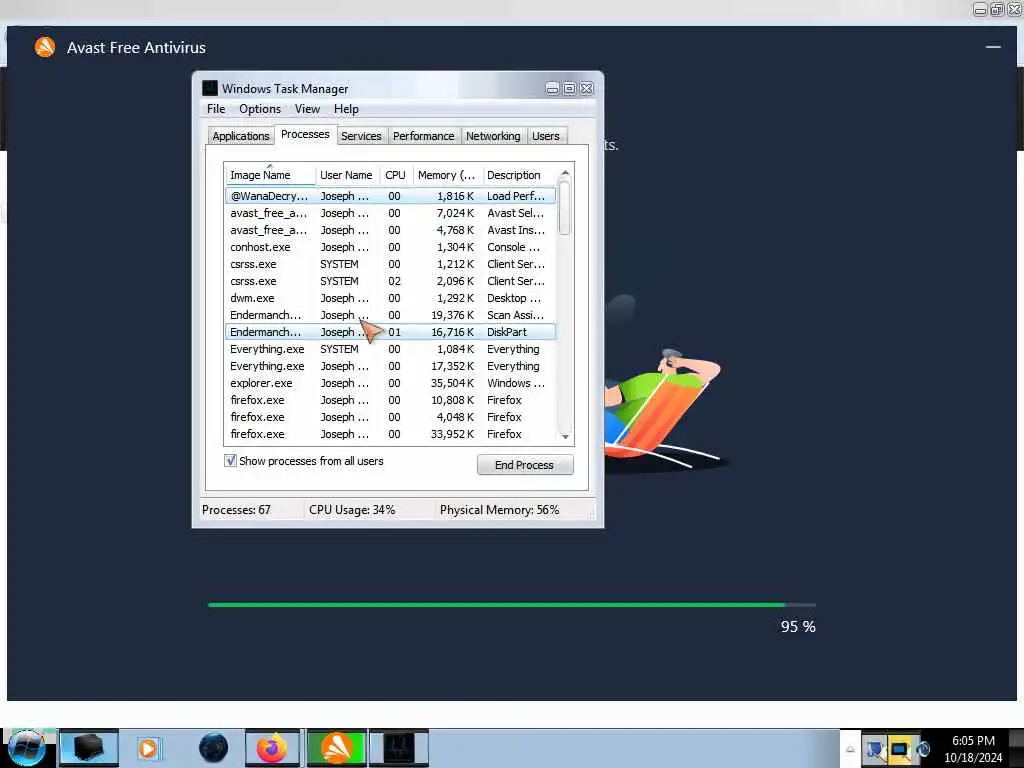Viewport: 1024px width, 768px height.
Task: Sort by Image Name column header
Action: click(270, 175)
